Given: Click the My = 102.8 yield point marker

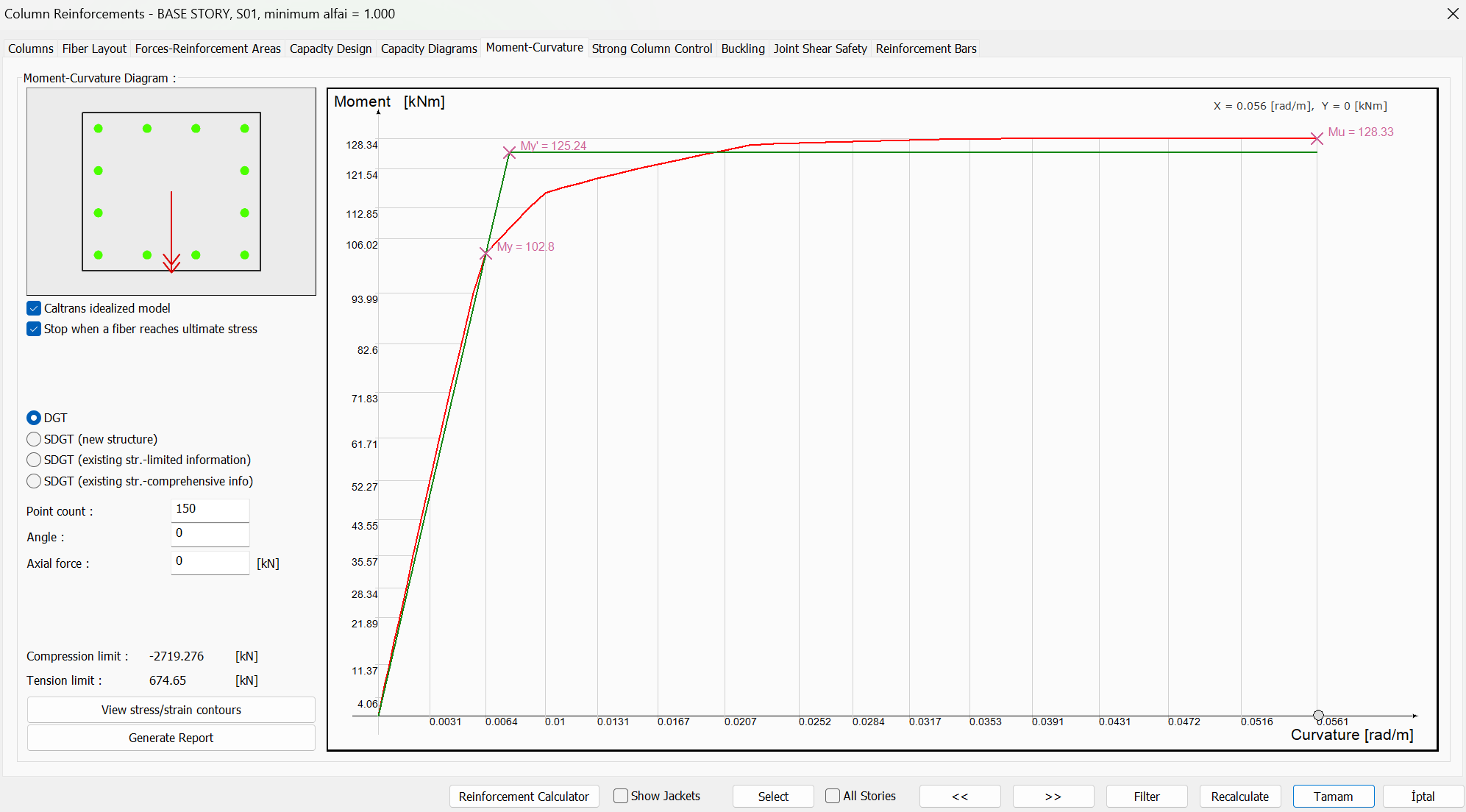Looking at the screenshot, I should point(485,254).
